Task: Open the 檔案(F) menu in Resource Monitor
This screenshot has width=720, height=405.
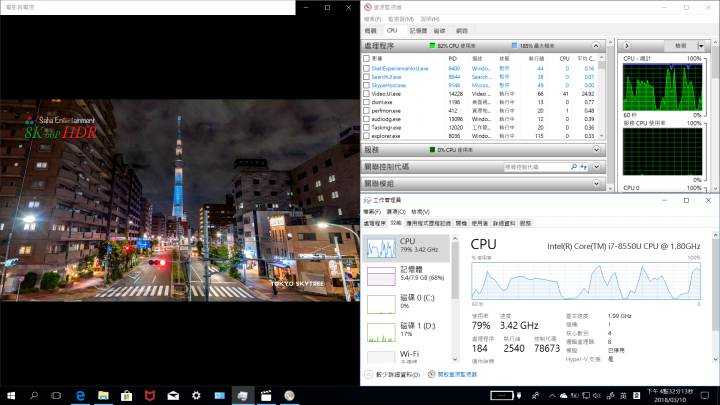Action: [x=372, y=19]
